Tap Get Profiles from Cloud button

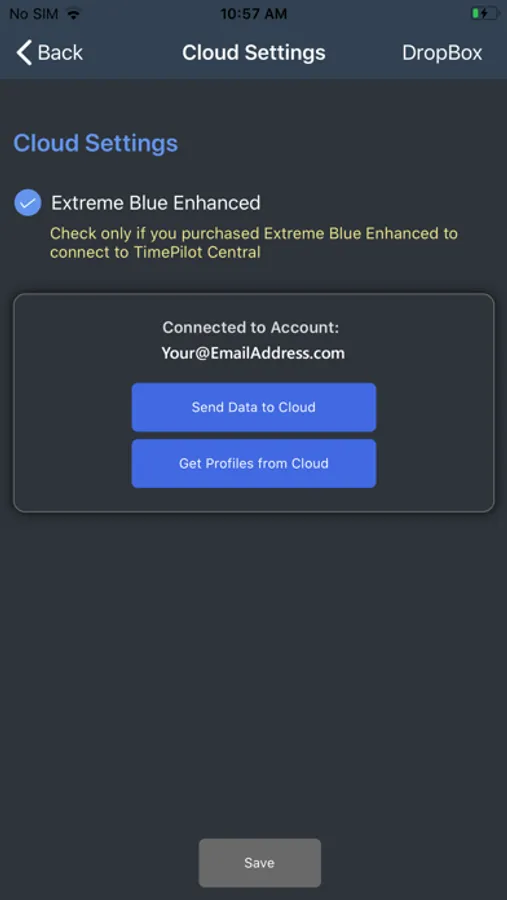(254, 463)
